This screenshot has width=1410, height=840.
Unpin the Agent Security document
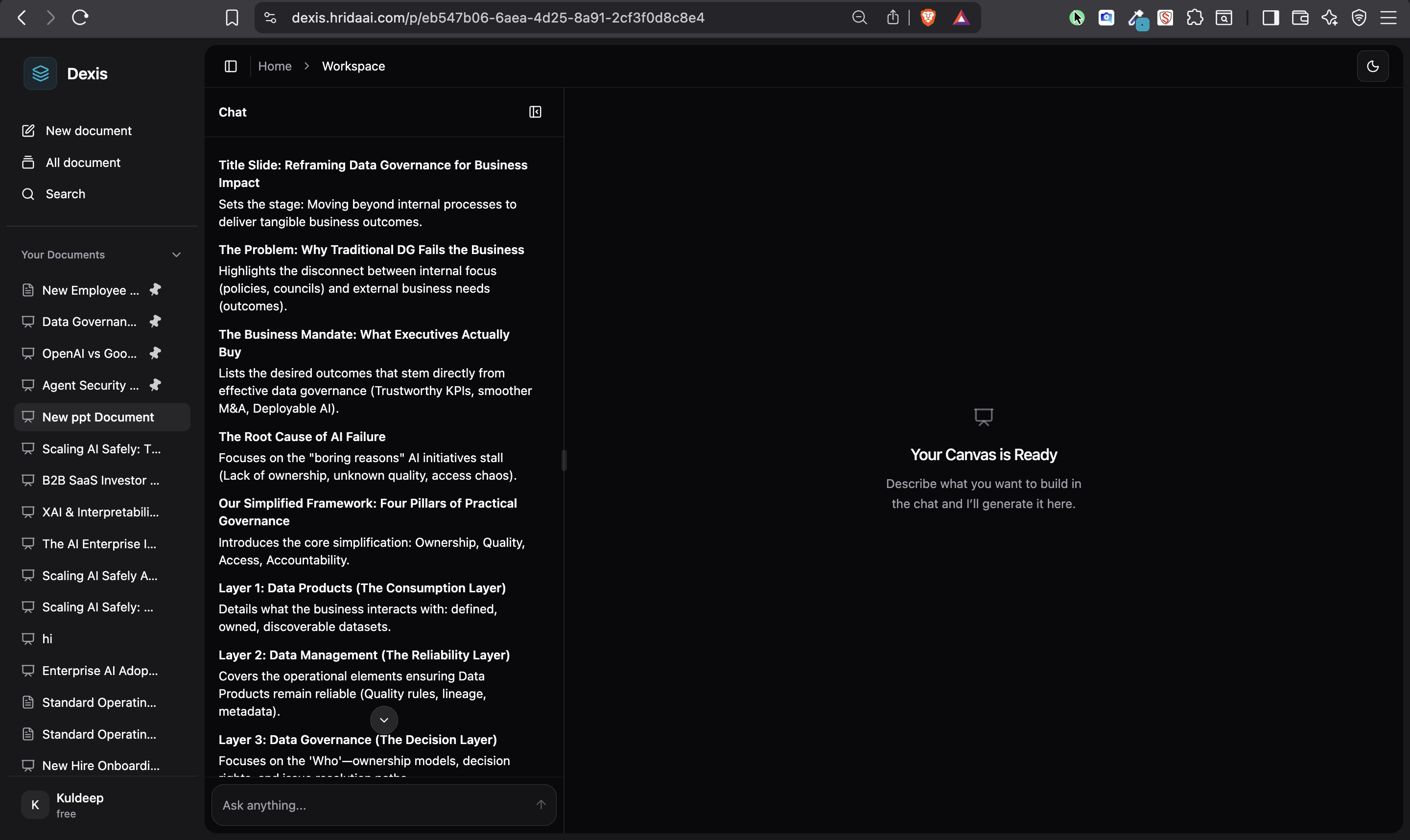click(155, 385)
